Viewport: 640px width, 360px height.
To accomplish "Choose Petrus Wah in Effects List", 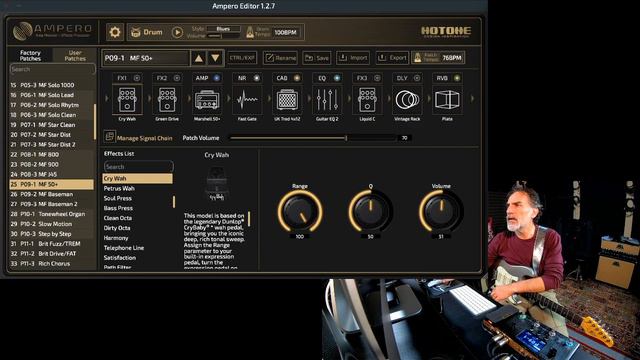I will click(137, 188).
